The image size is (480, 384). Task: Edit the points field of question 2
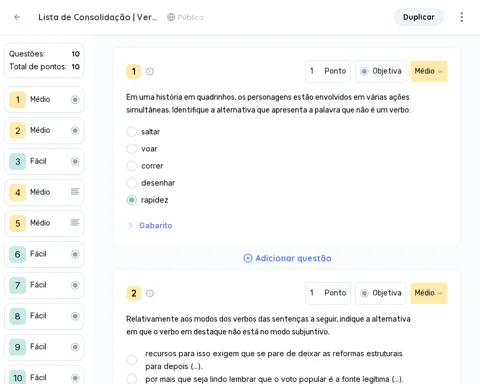point(328,293)
